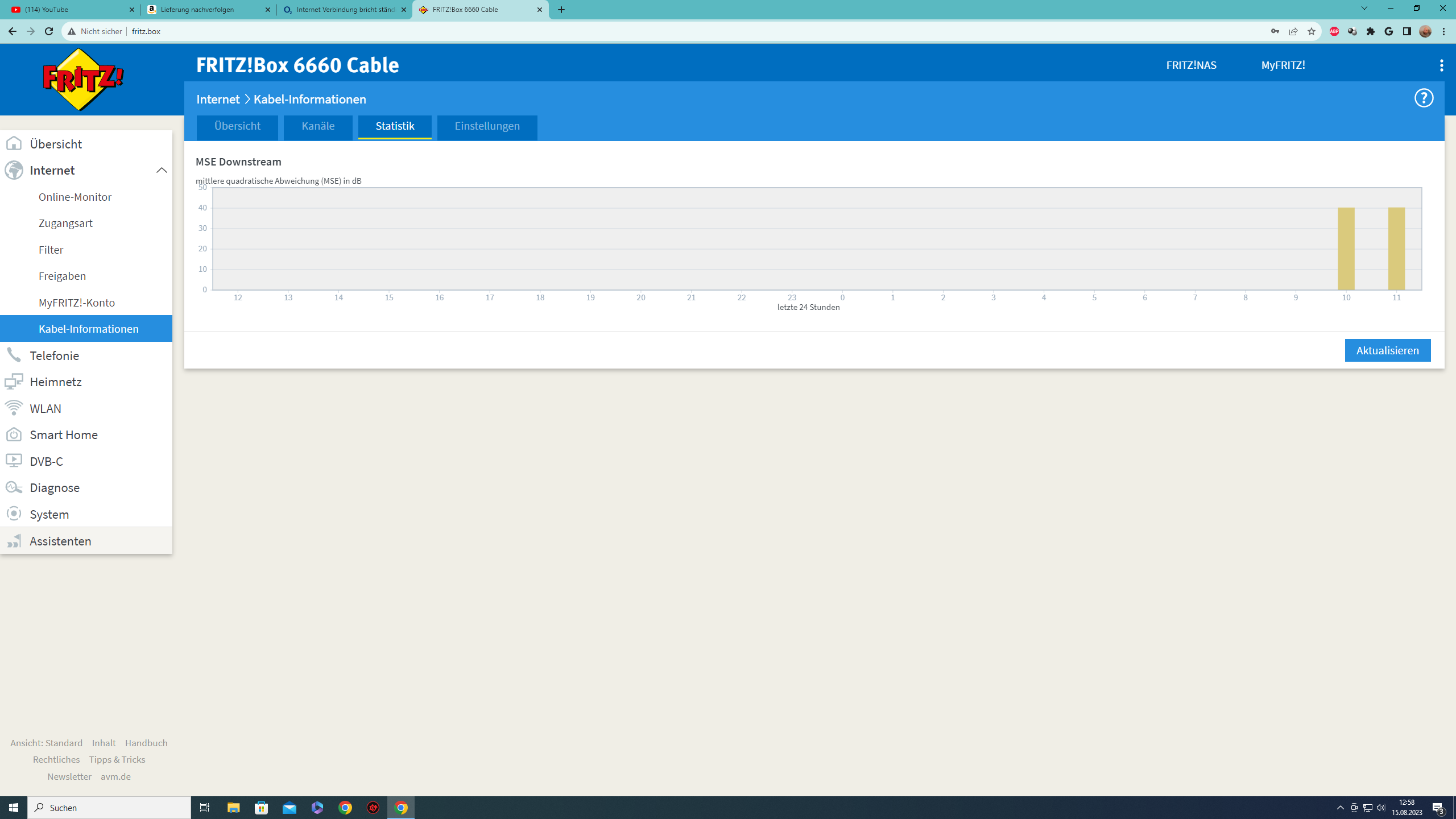The width and height of the screenshot is (1456, 819).
Task: Click Ansicht: Standard footer link
Action: point(46,743)
